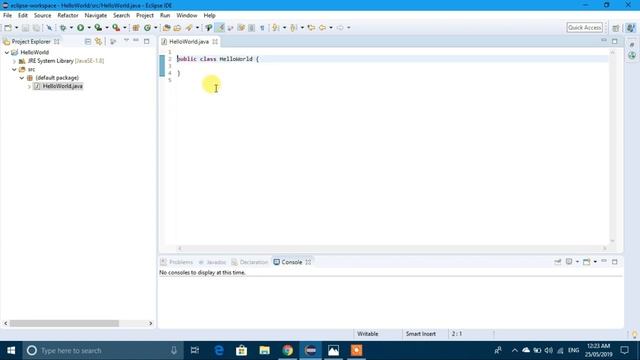Open the Debug dropdown arrow
This screenshot has height=360, width=640.
71,28
